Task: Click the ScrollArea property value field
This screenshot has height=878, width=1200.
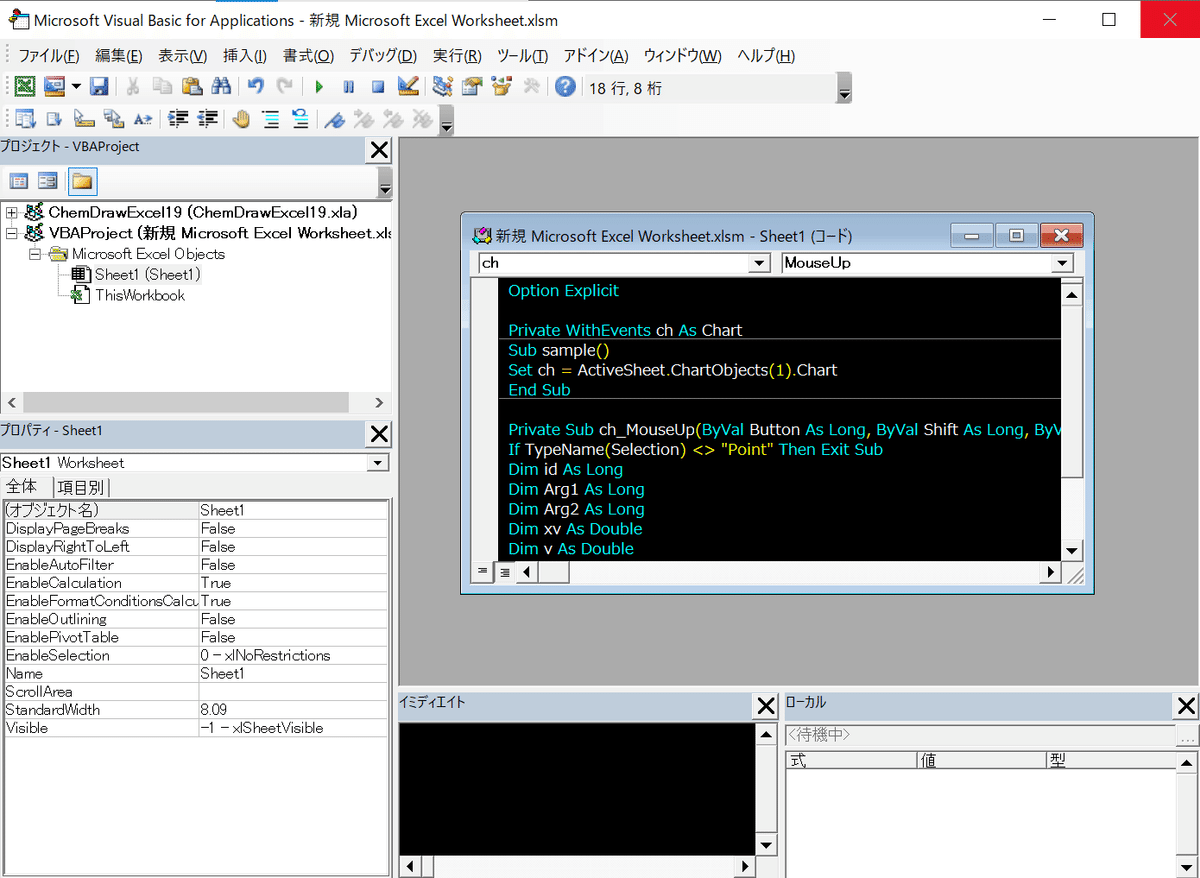Action: [x=293, y=692]
